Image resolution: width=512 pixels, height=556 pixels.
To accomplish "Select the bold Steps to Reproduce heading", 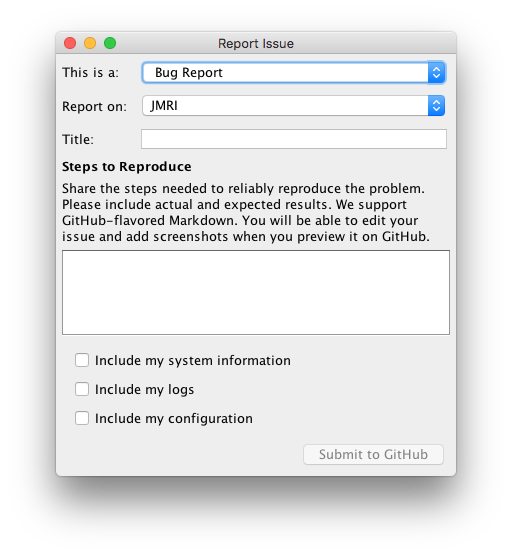I will point(127,167).
